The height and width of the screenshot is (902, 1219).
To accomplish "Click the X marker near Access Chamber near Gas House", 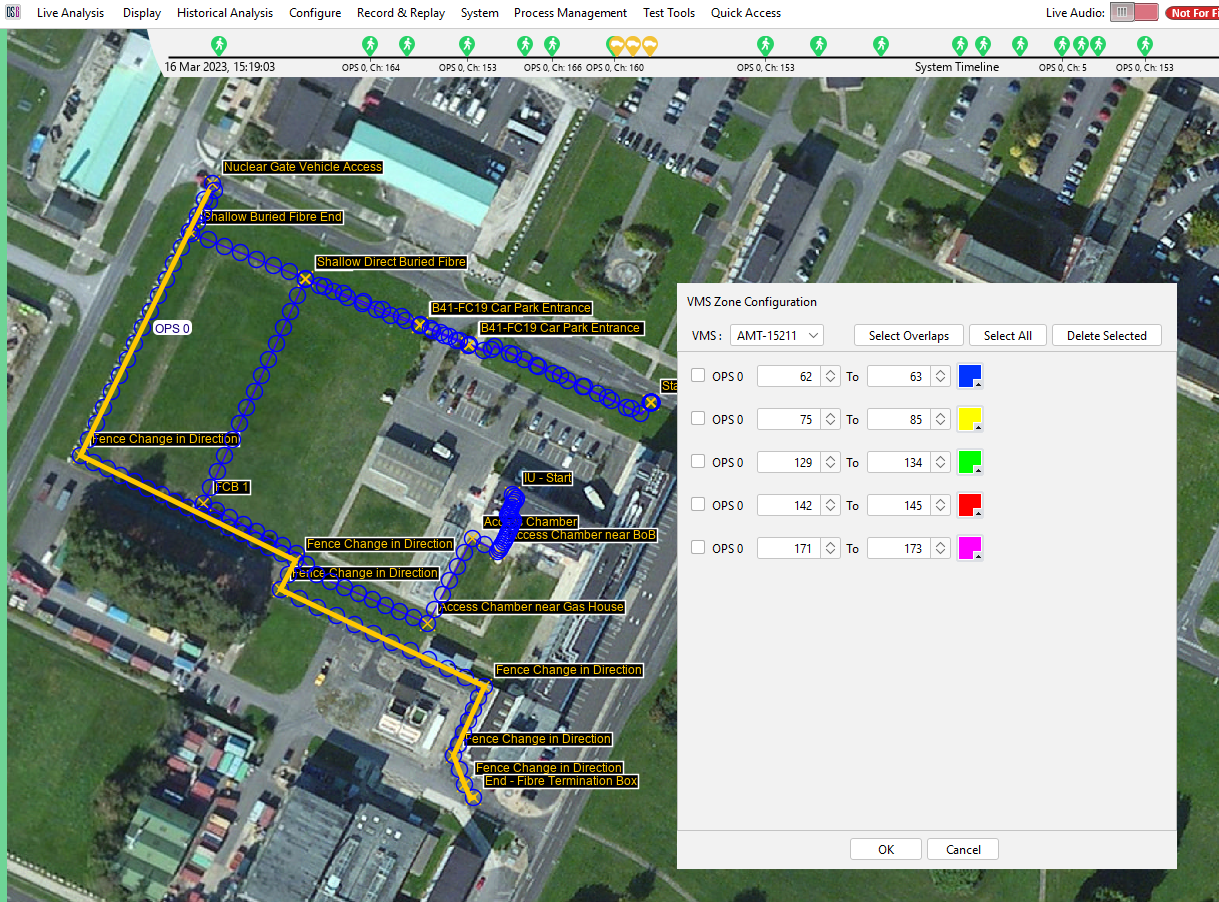I will click(x=428, y=623).
